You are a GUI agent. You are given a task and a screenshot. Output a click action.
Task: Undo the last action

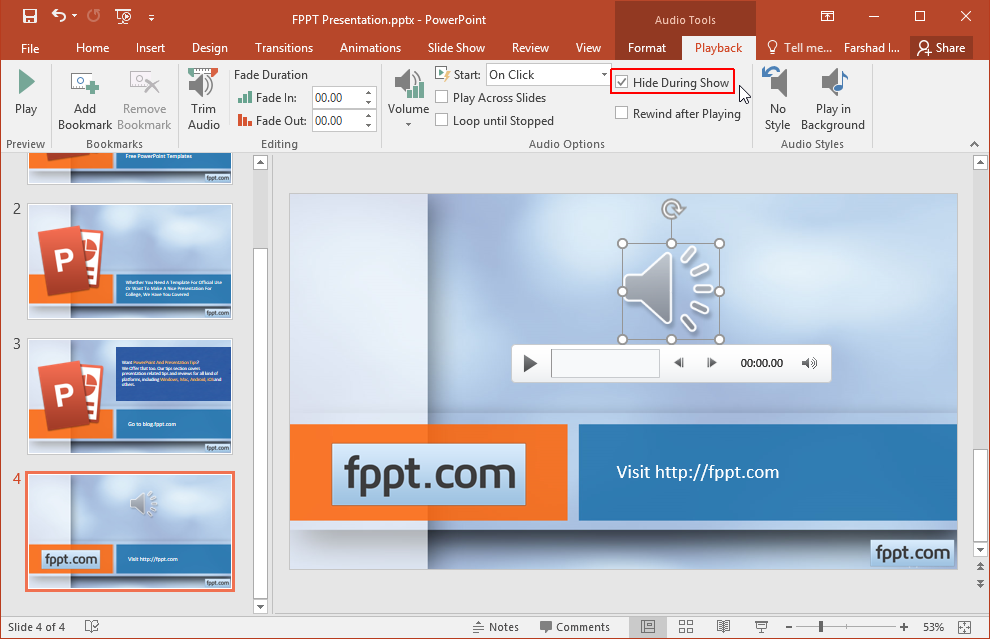pos(59,16)
